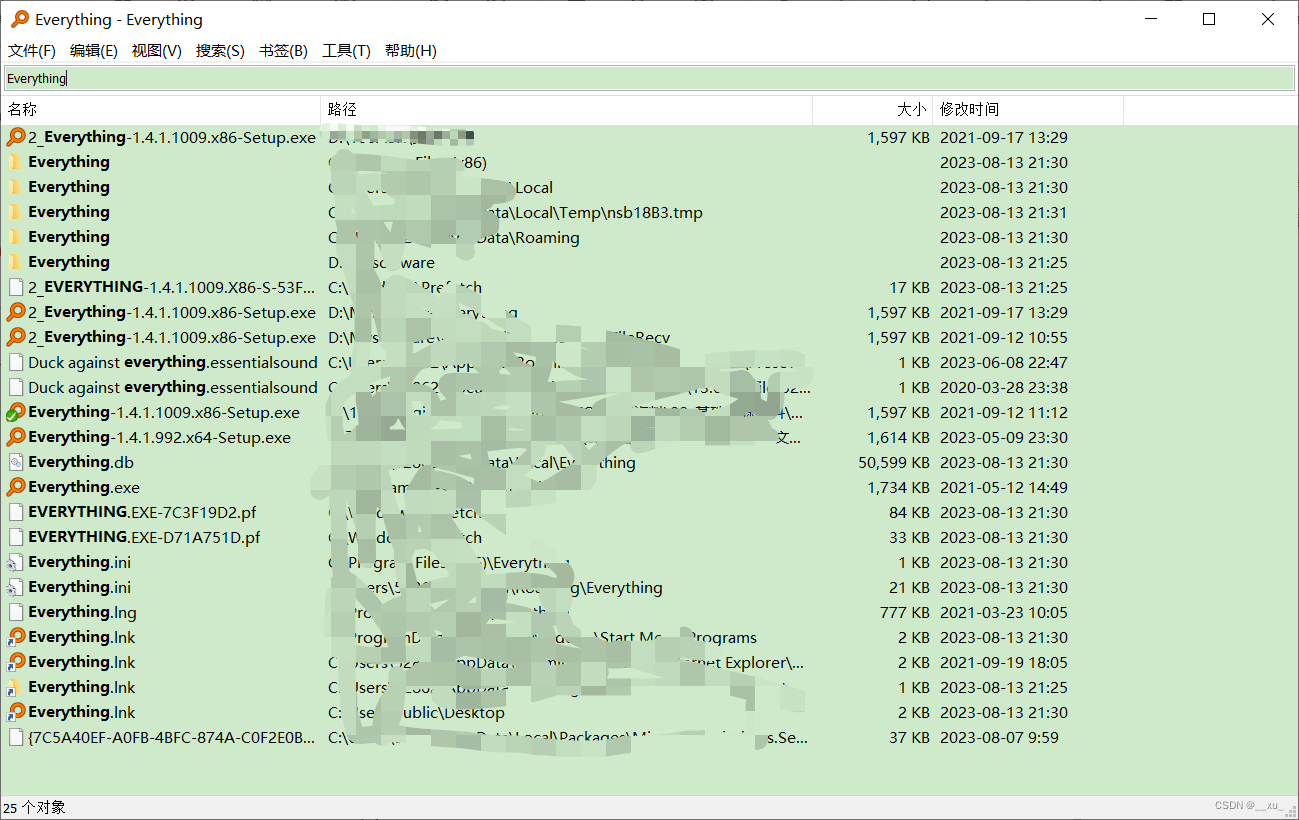This screenshot has height=820, width=1299.
Task: Click the path ending in Public\Desktop
Action: [416, 712]
